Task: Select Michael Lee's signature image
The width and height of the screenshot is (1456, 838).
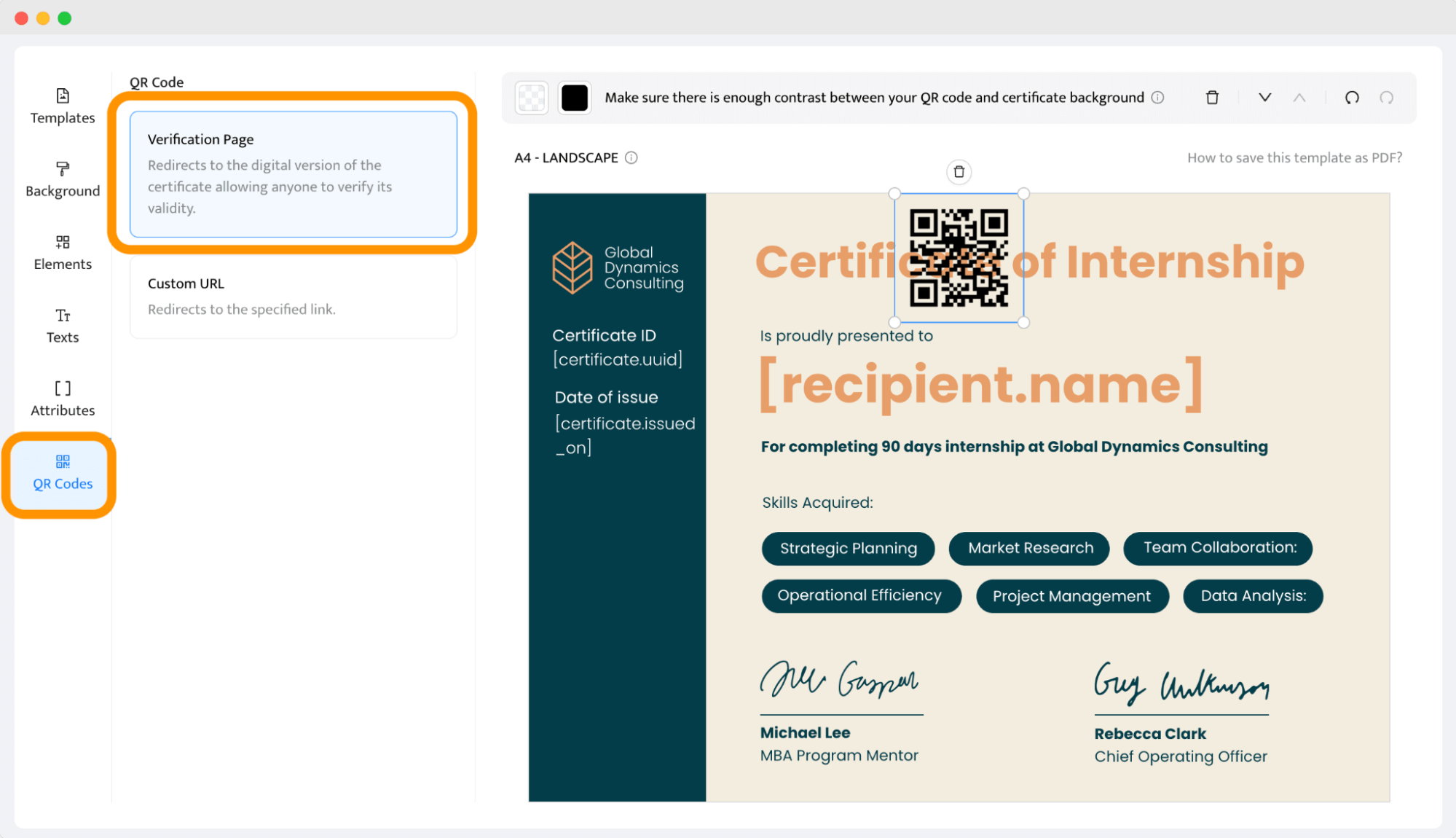Action: coord(839,680)
